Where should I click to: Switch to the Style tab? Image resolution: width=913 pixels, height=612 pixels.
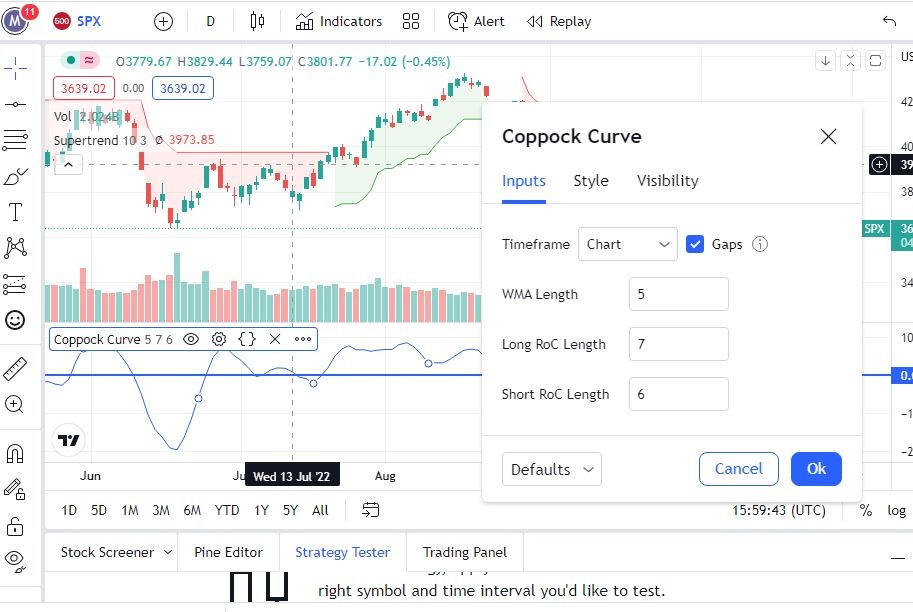tap(591, 181)
